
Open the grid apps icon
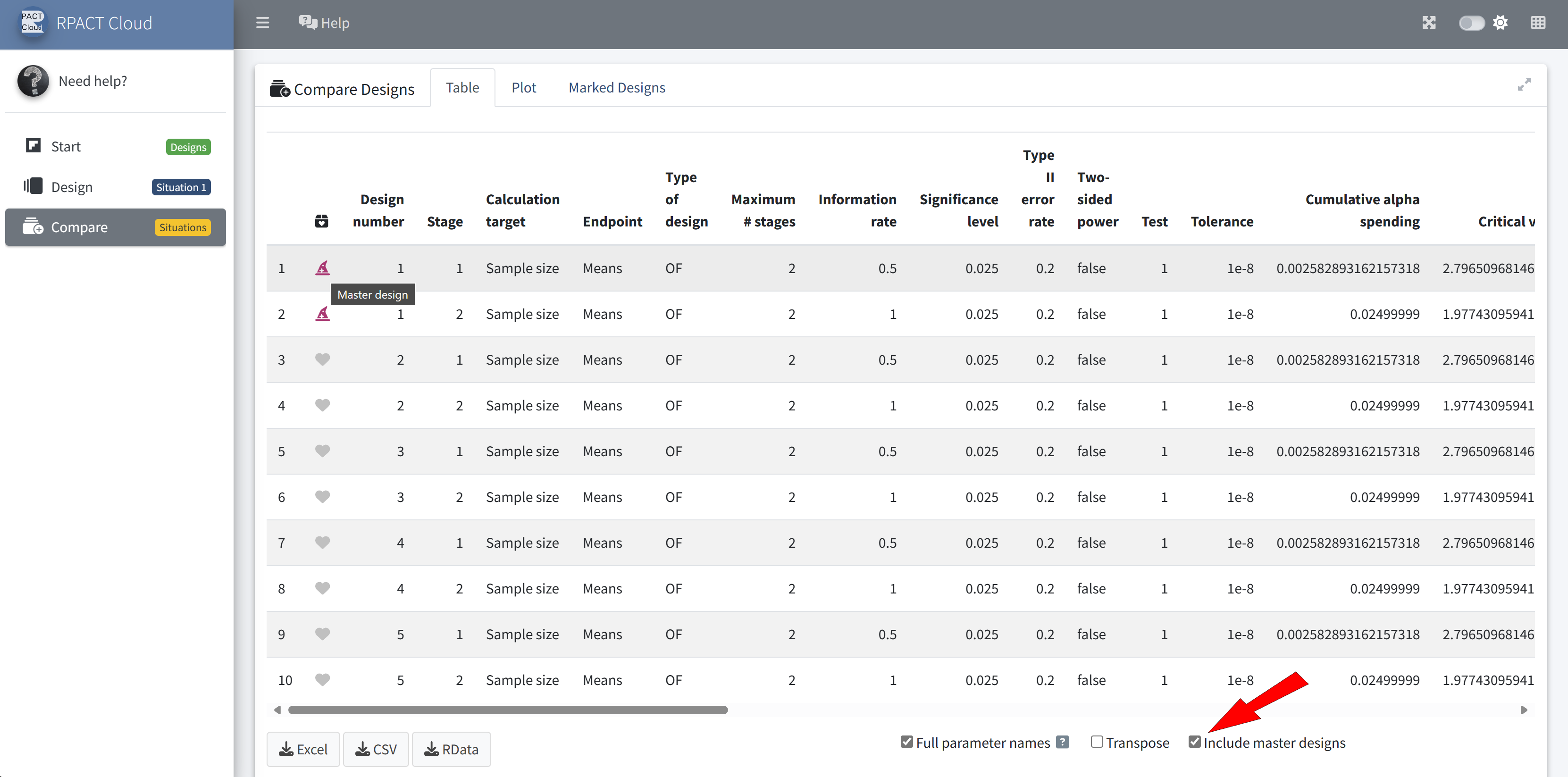pos(1538,23)
